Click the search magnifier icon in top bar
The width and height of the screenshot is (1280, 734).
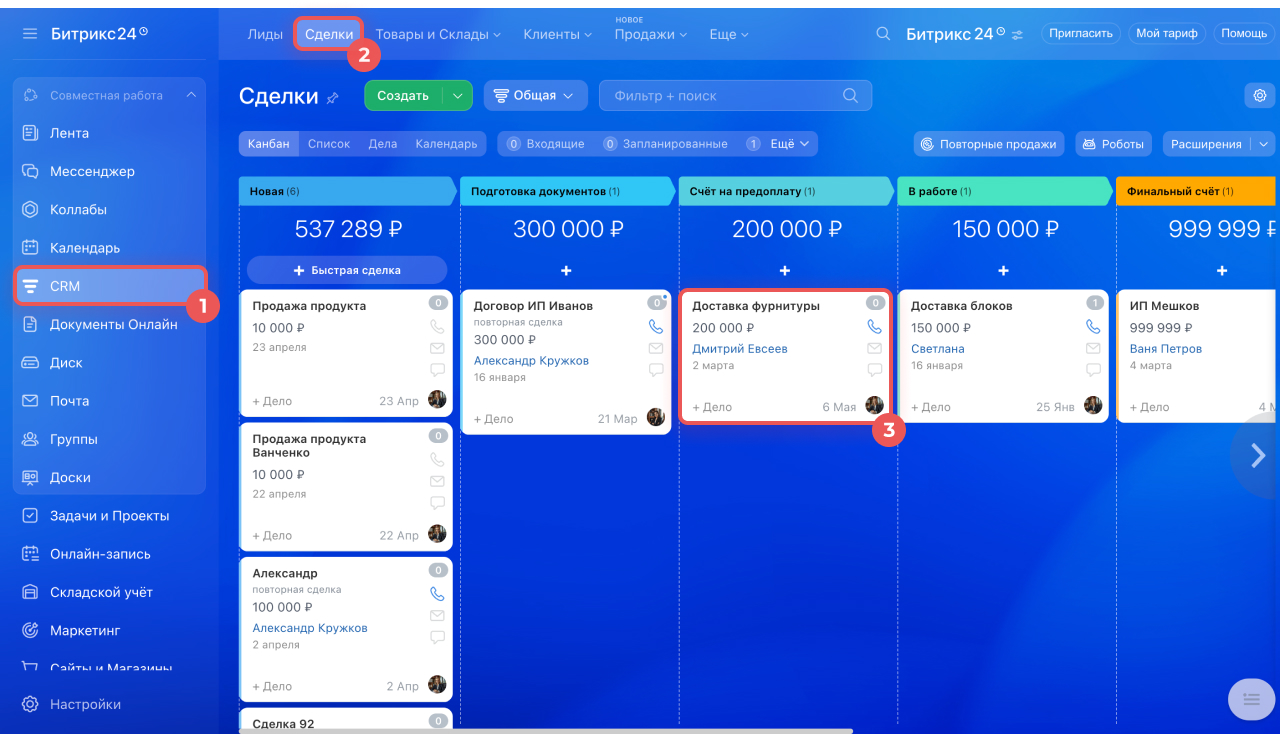tap(883, 33)
